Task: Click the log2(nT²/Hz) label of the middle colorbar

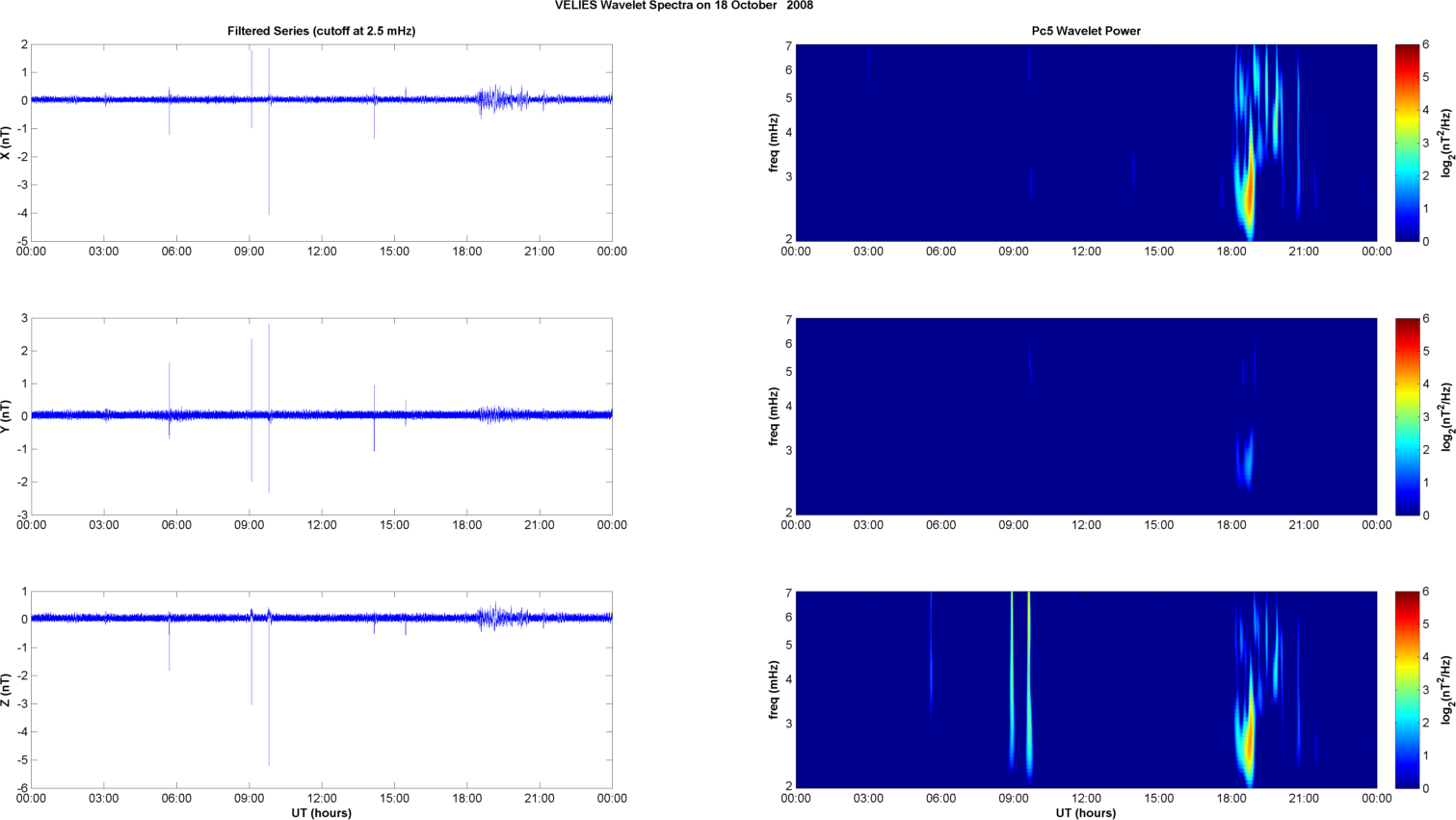Action: [x=1447, y=416]
